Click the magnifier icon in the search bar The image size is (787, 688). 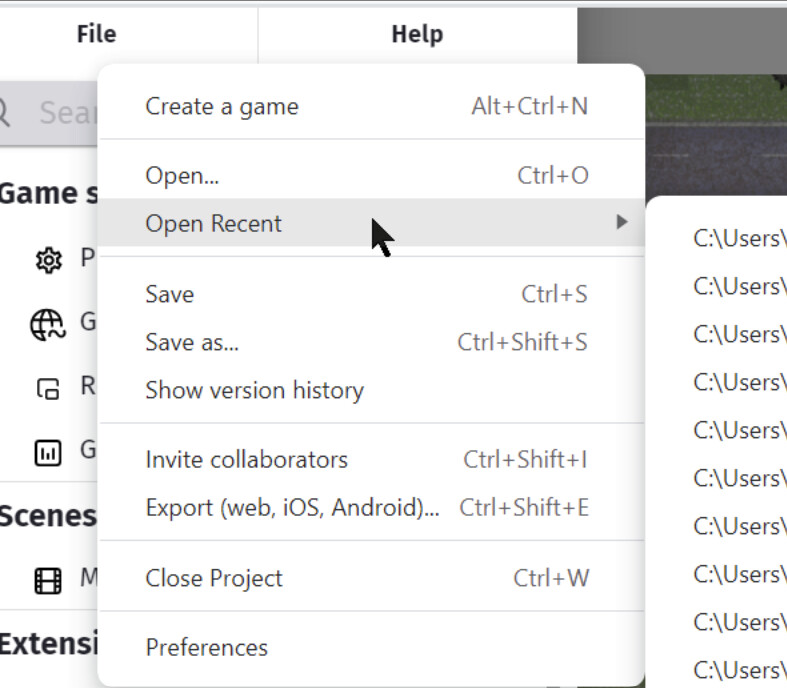5,112
